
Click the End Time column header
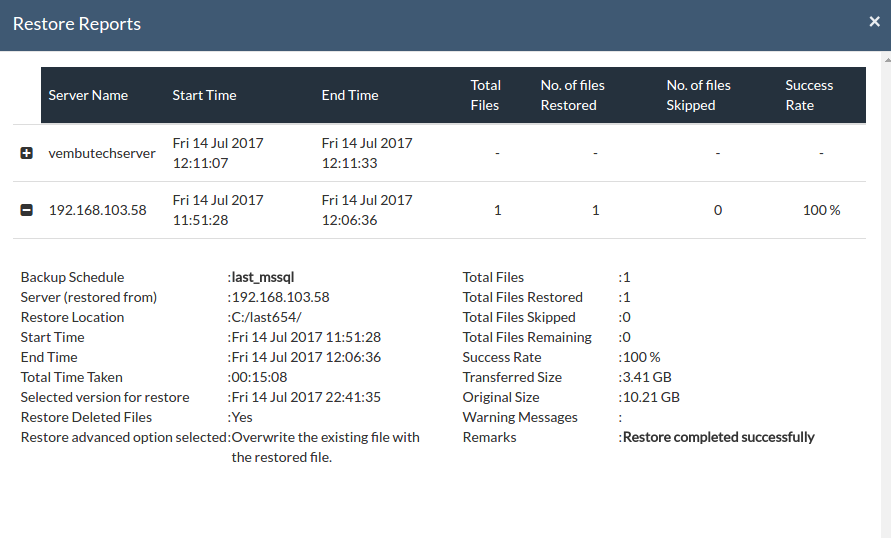350,95
